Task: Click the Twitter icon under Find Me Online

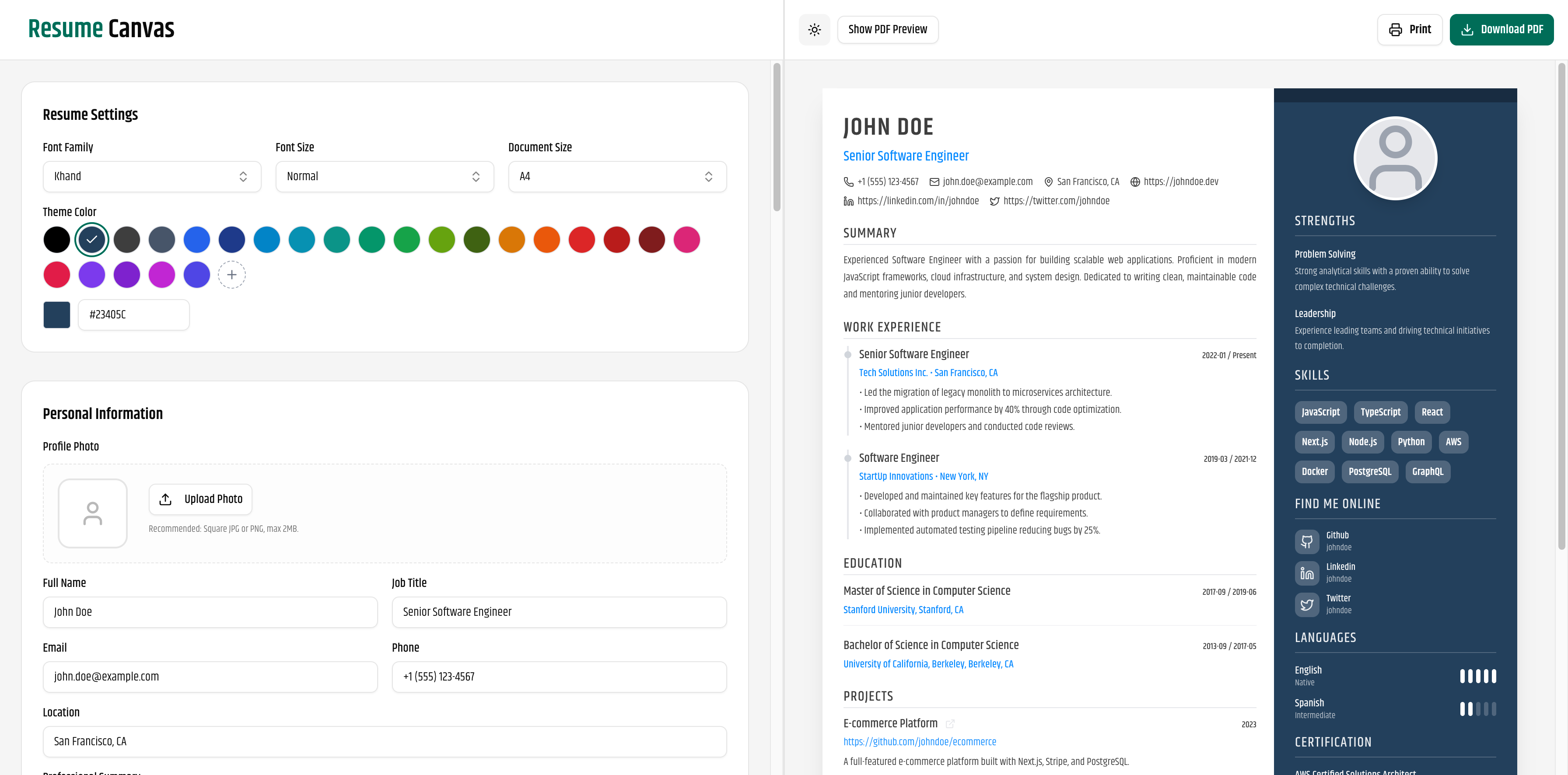Action: pyautogui.click(x=1307, y=604)
